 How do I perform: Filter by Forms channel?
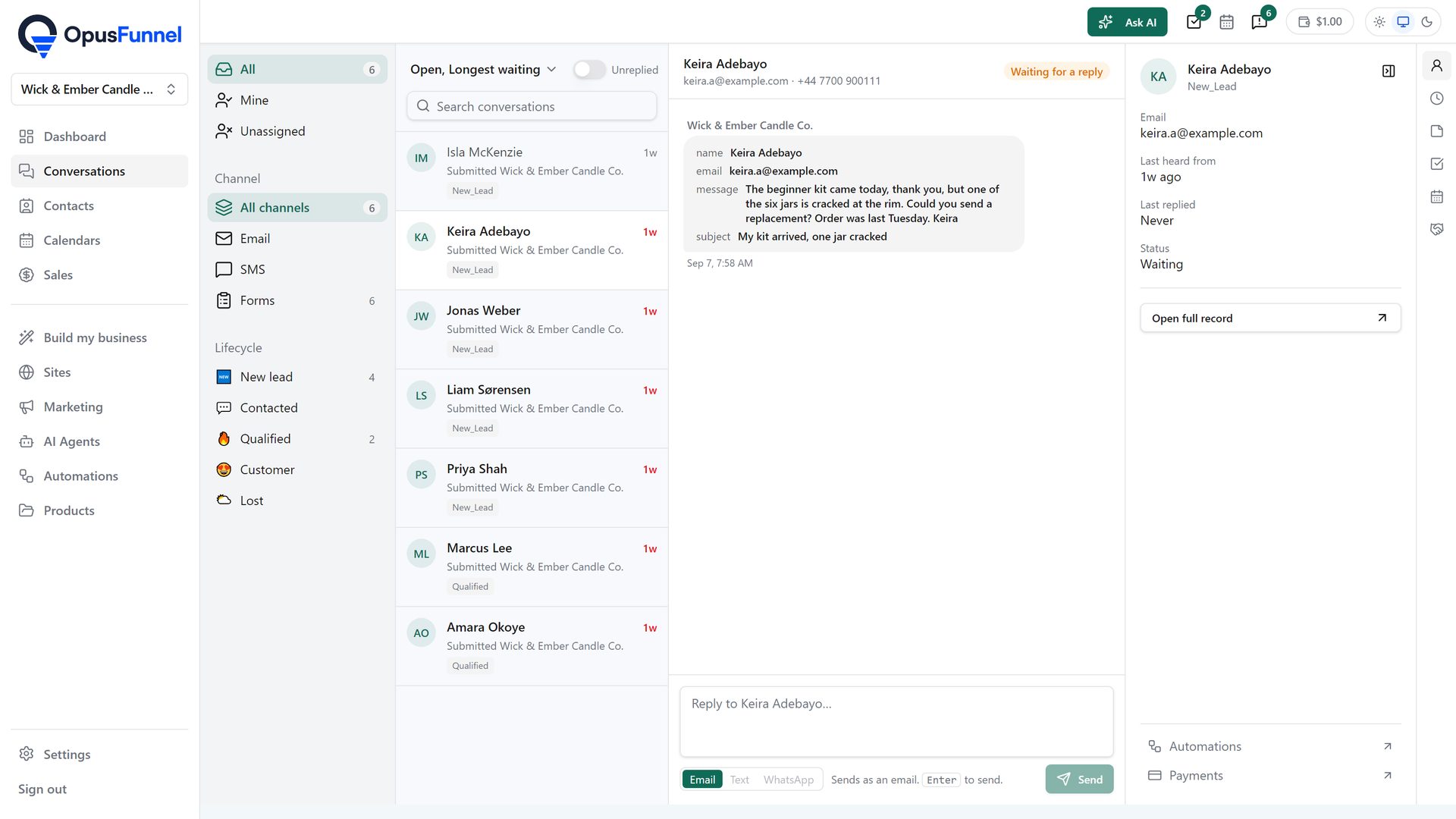point(297,300)
